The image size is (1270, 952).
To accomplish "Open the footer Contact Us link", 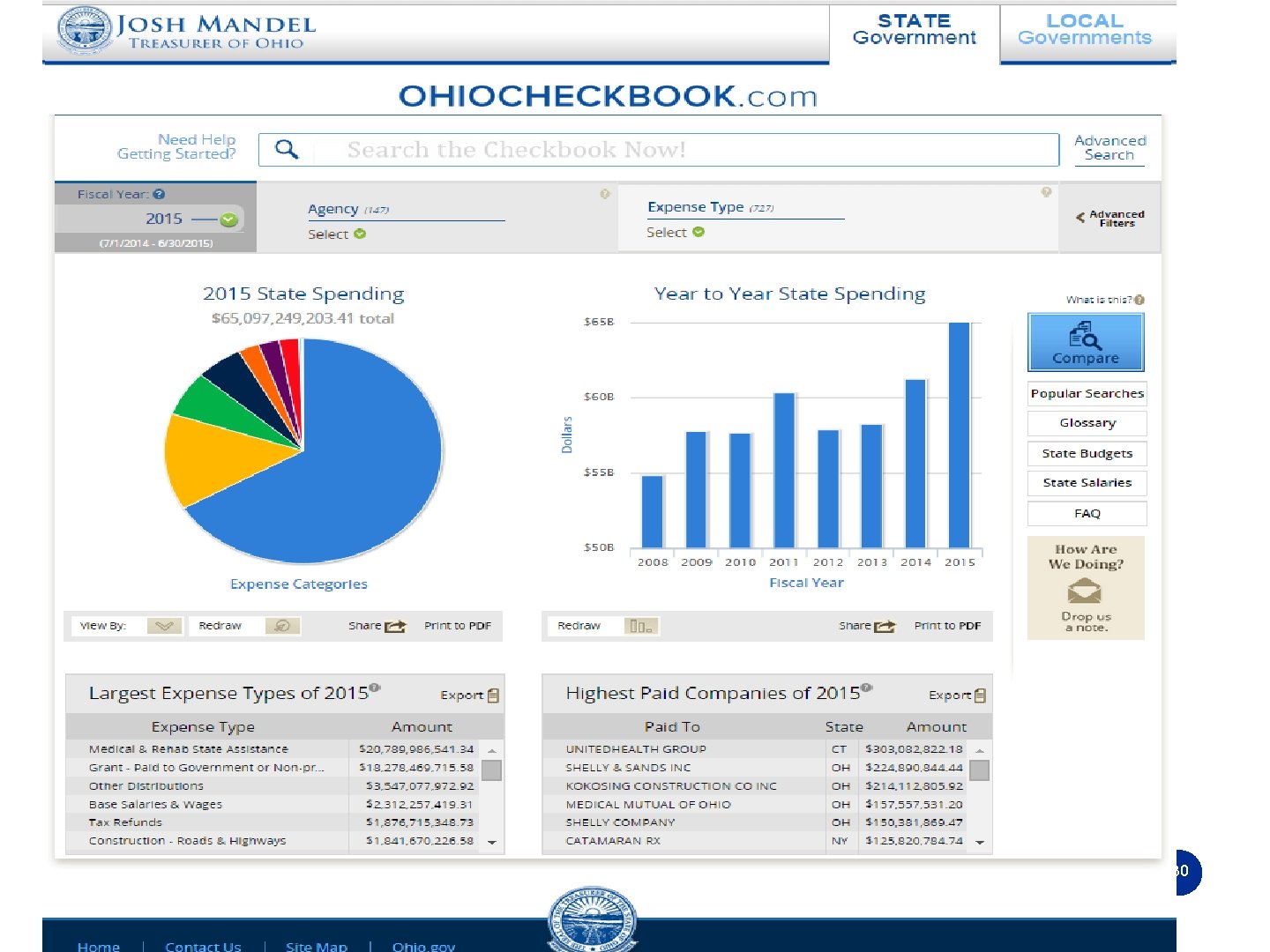I will pos(203,946).
